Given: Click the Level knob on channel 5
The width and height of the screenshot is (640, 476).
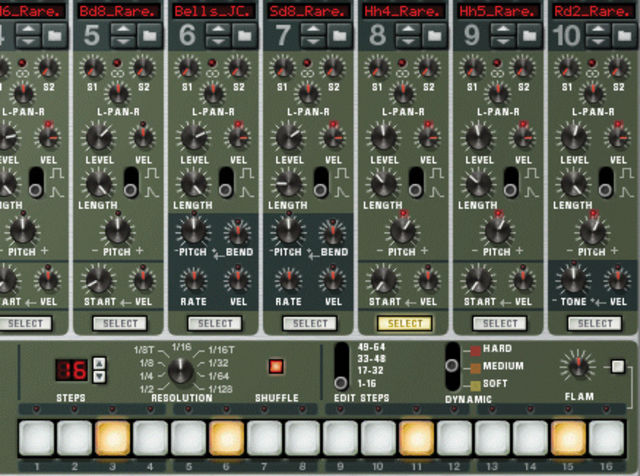Looking at the screenshot, I should pyautogui.click(x=99, y=138).
